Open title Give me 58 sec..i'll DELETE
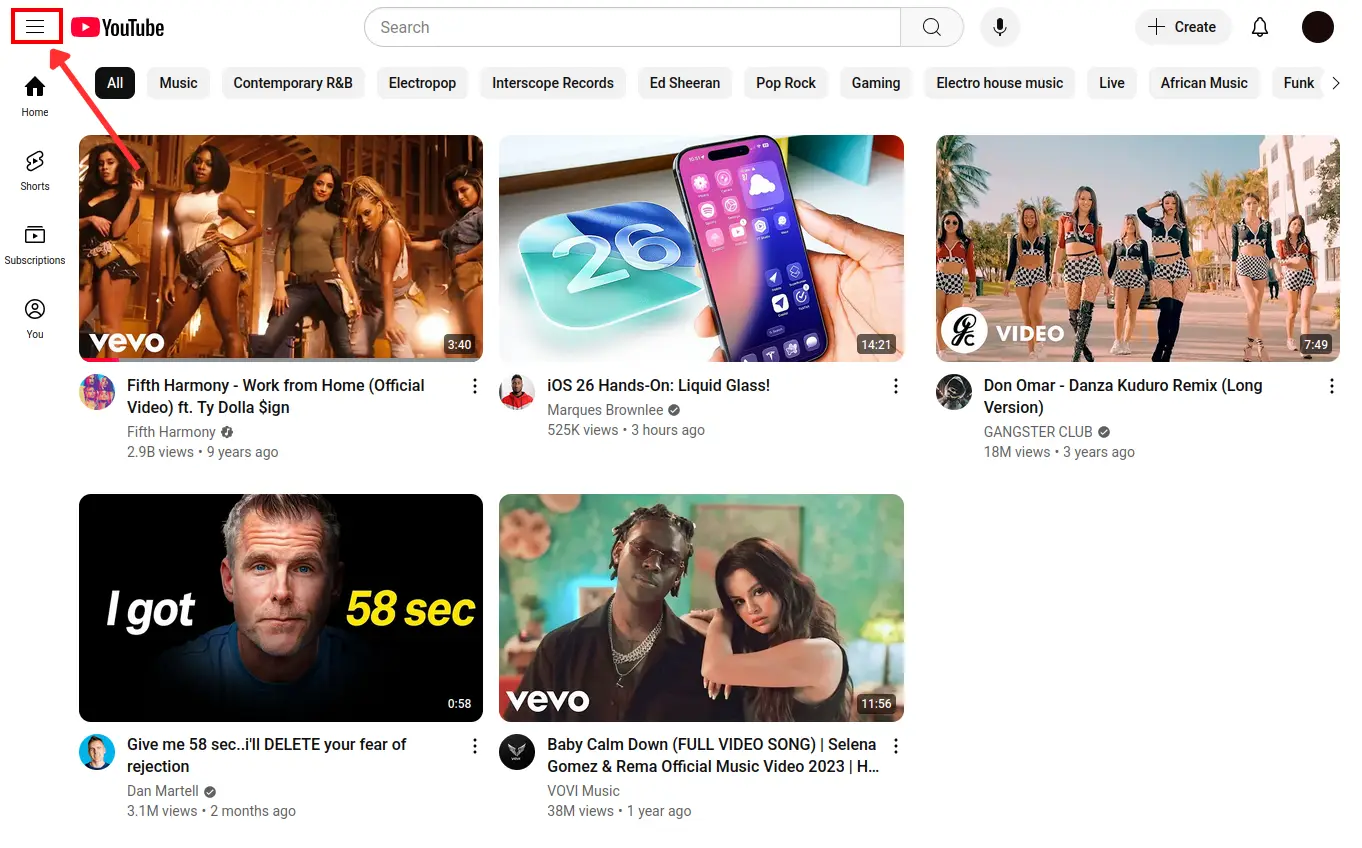The image size is (1362, 848). click(x=267, y=755)
